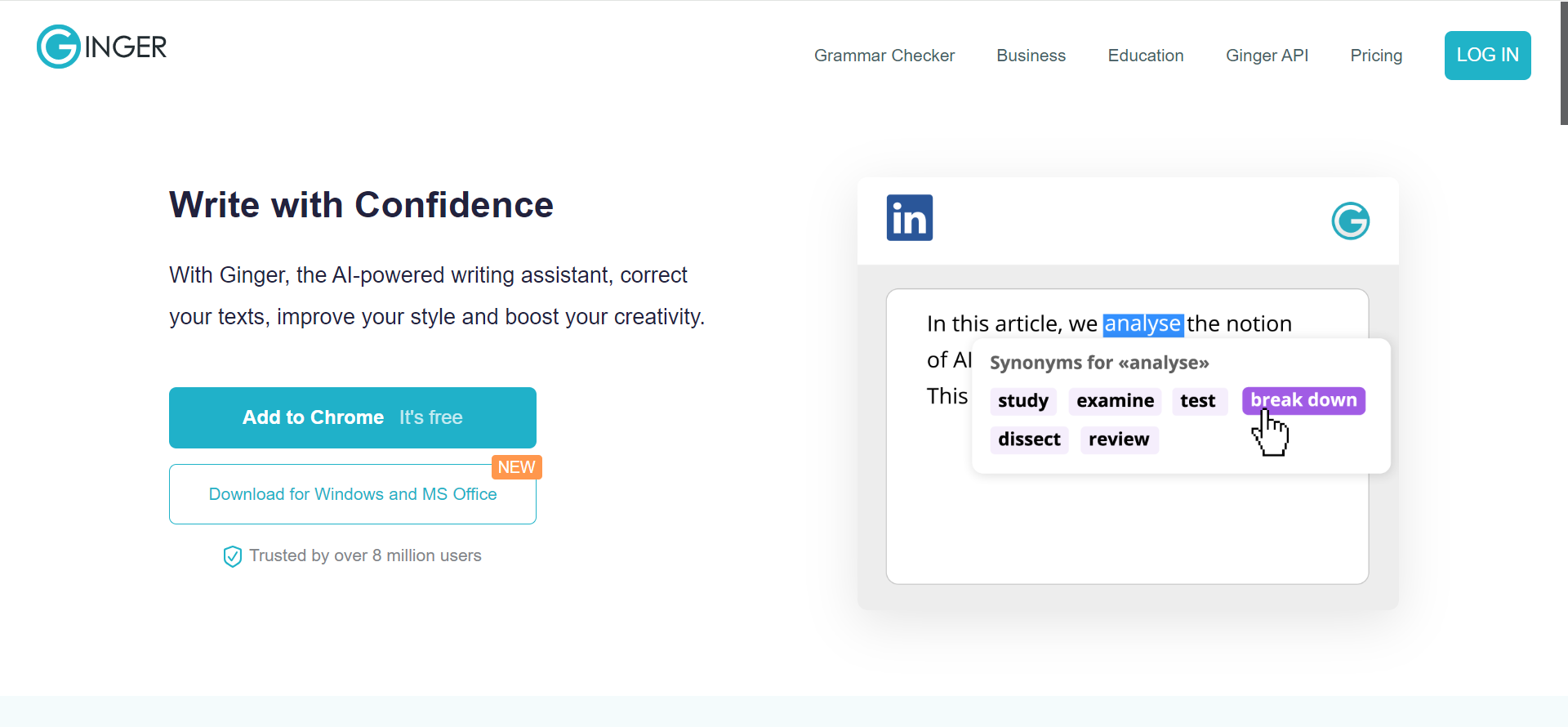
Task: Open the Grammar Checker menu
Action: coord(884,56)
